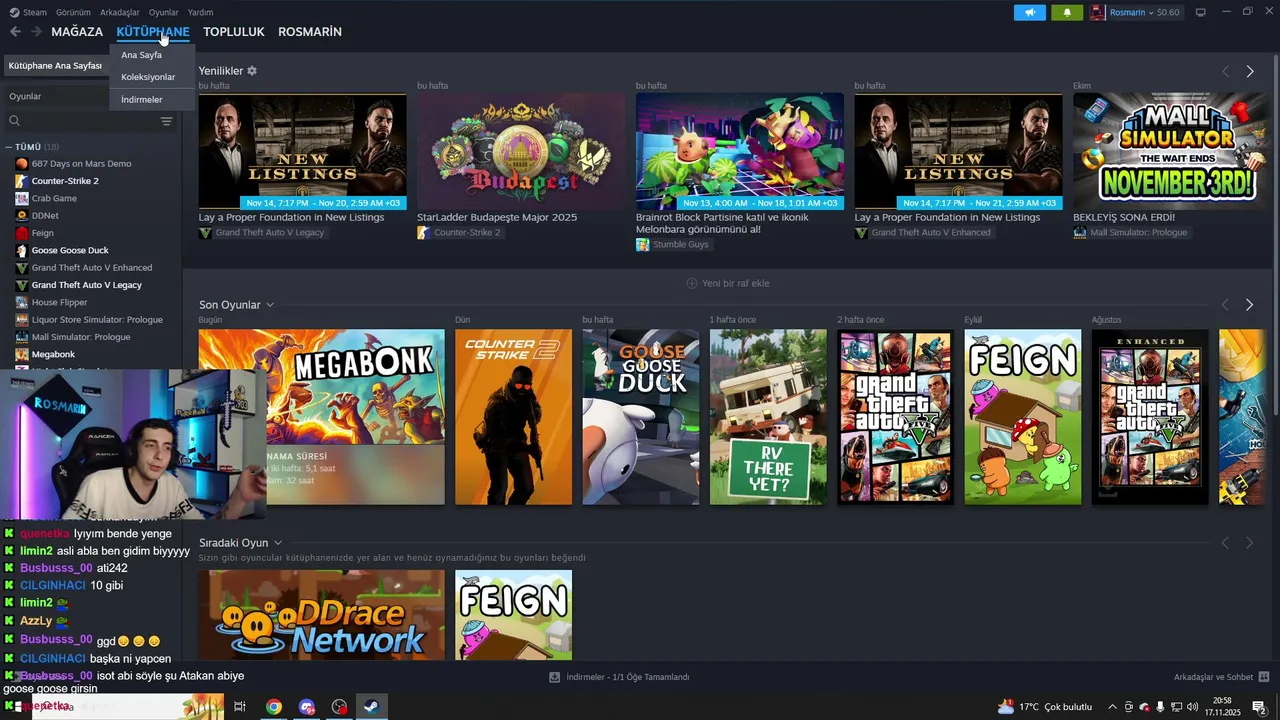The width and height of the screenshot is (1280, 720).
Task: Open the green notifications bell
Action: click(x=1067, y=12)
